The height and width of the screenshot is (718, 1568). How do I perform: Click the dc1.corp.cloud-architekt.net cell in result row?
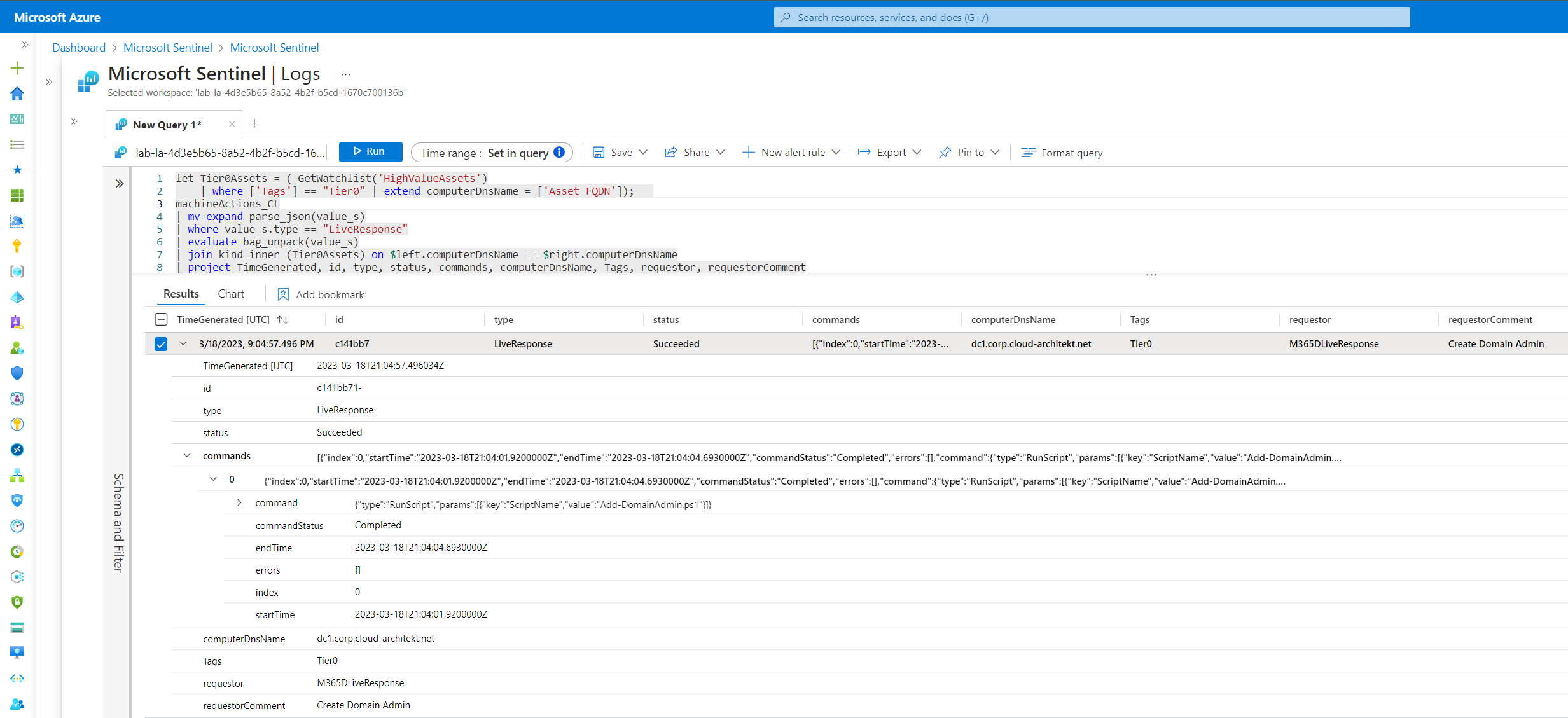coord(1031,344)
